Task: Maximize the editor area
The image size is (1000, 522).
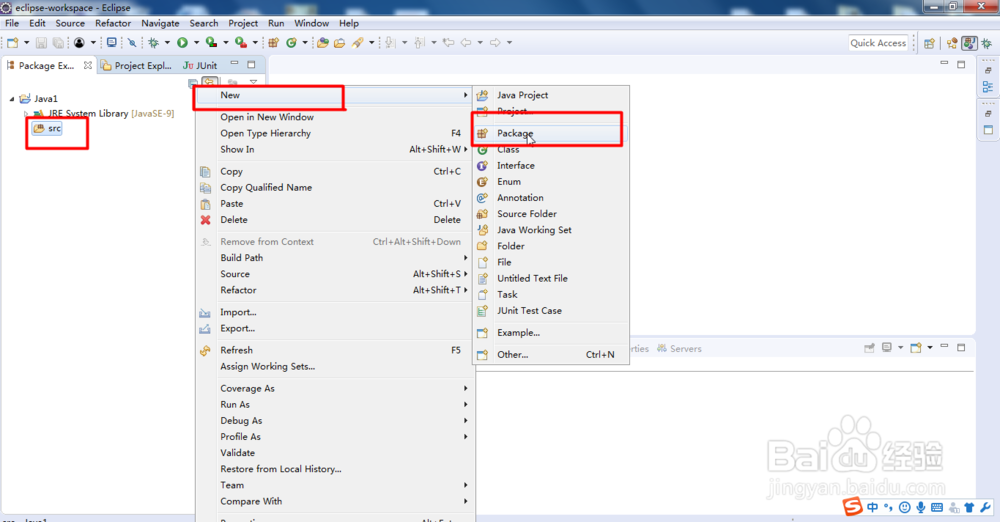Action: tap(961, 64)
